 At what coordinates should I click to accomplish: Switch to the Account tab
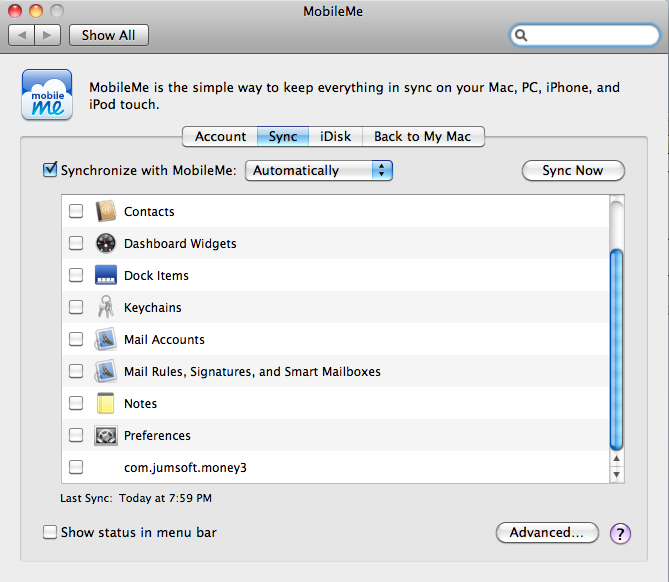tap(220, 137)
